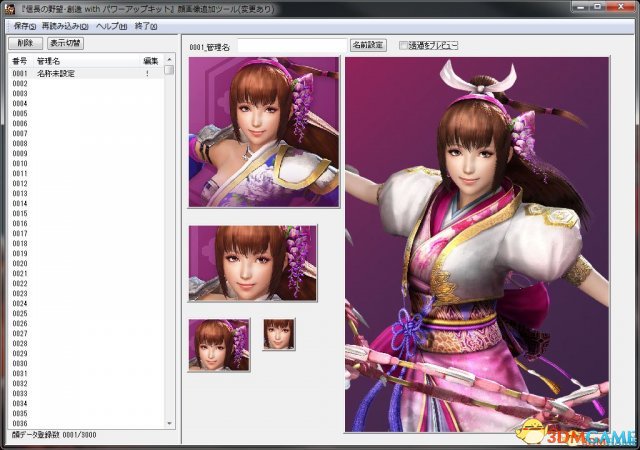The height and width of the screenshot is (450, 640).
Task: Open the 再読み込み menu
Action: [x=65, y=27]
